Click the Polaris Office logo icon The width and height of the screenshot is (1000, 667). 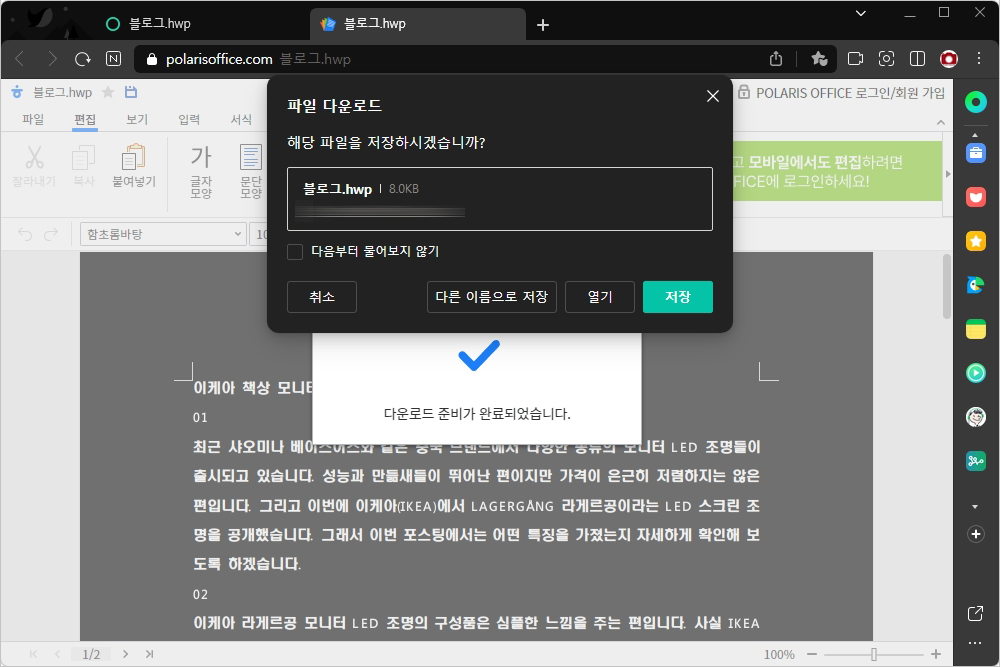[17, 92]
